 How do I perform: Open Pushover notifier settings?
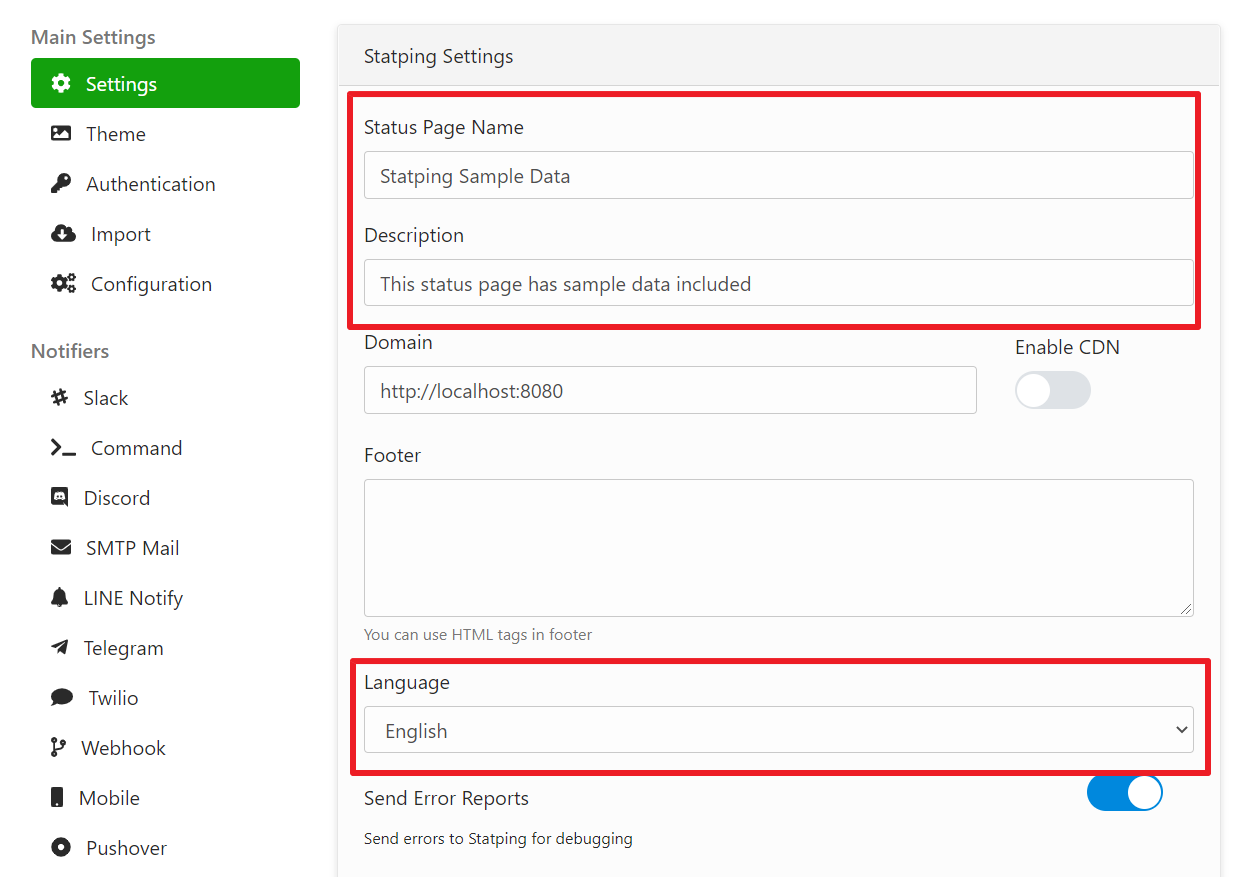pos(165,847)
